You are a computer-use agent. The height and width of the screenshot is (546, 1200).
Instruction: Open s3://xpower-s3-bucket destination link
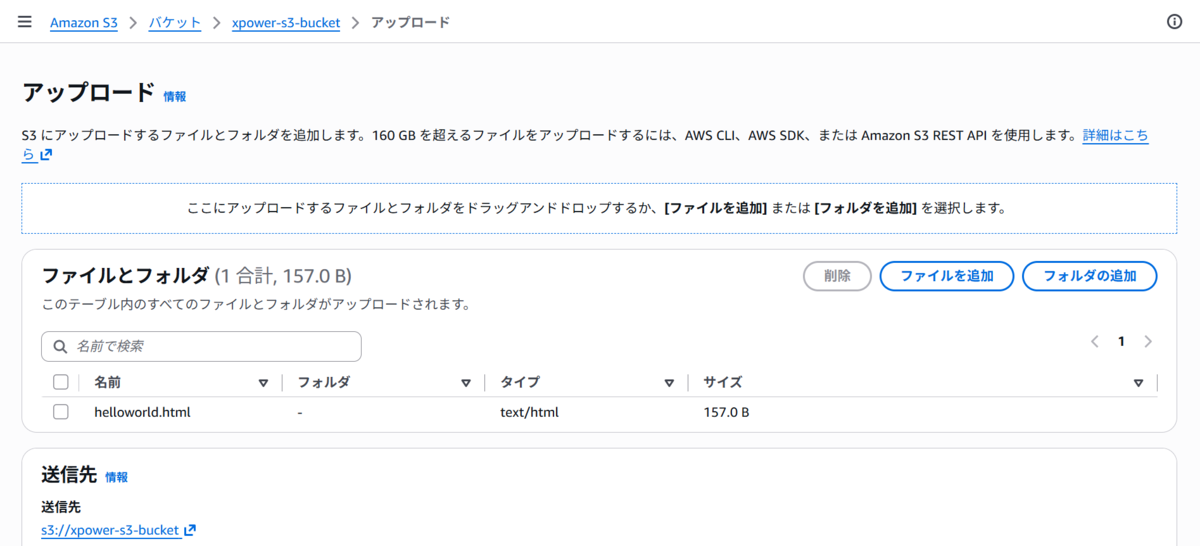click(x=110, y=530)
